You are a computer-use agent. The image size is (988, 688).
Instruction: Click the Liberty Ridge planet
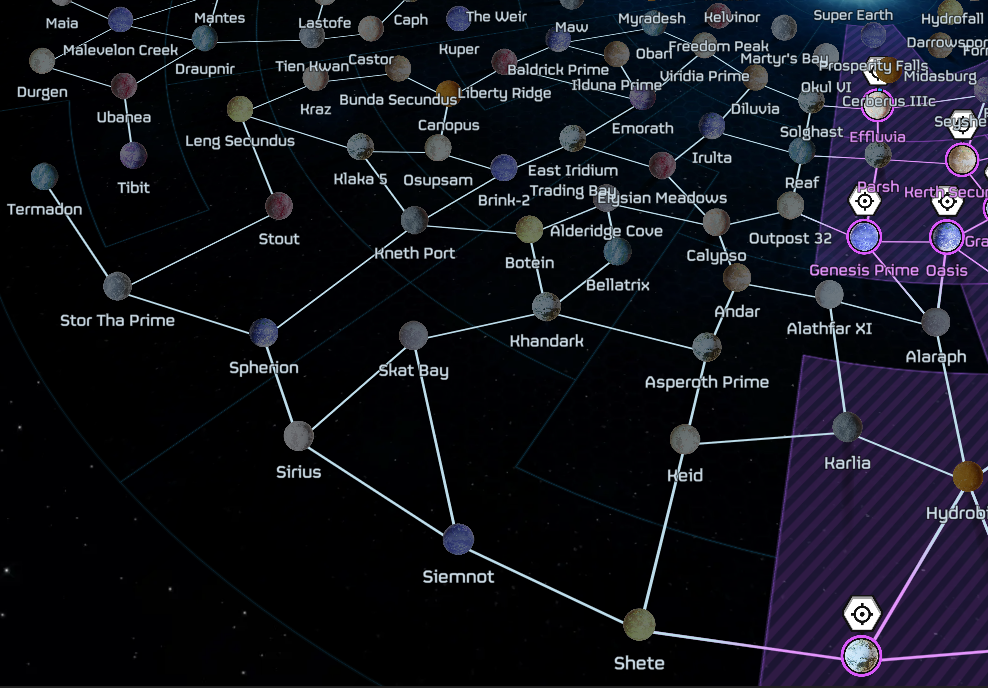coord(504,61)
